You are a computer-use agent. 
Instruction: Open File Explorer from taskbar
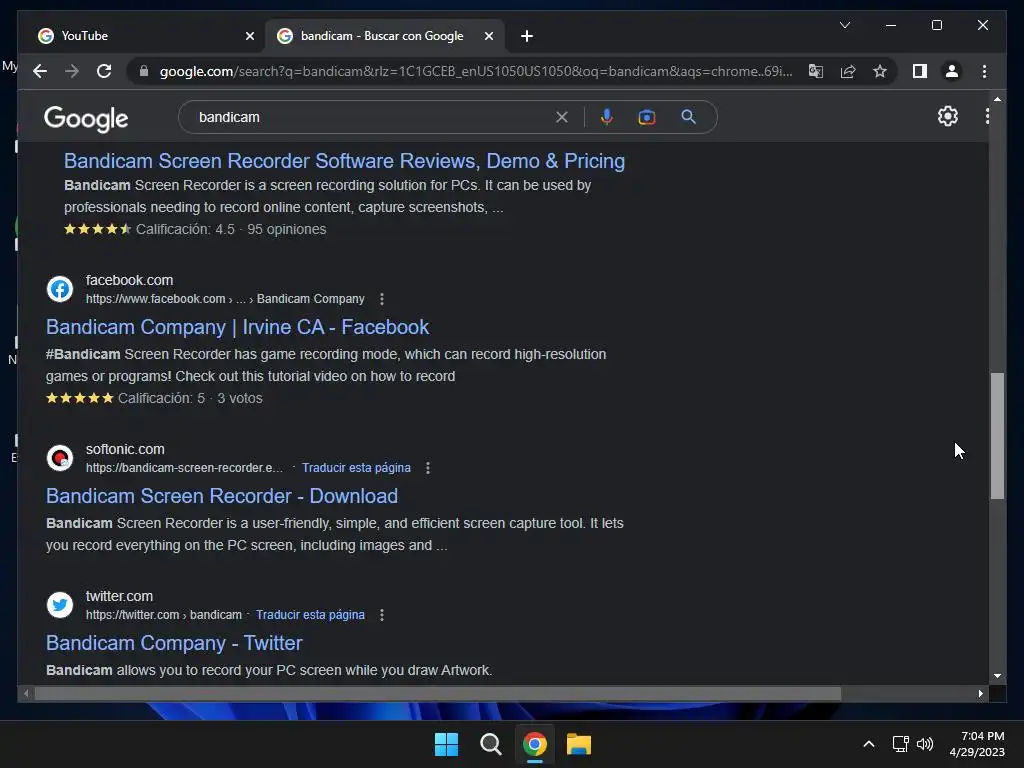(x=579, y=744)
